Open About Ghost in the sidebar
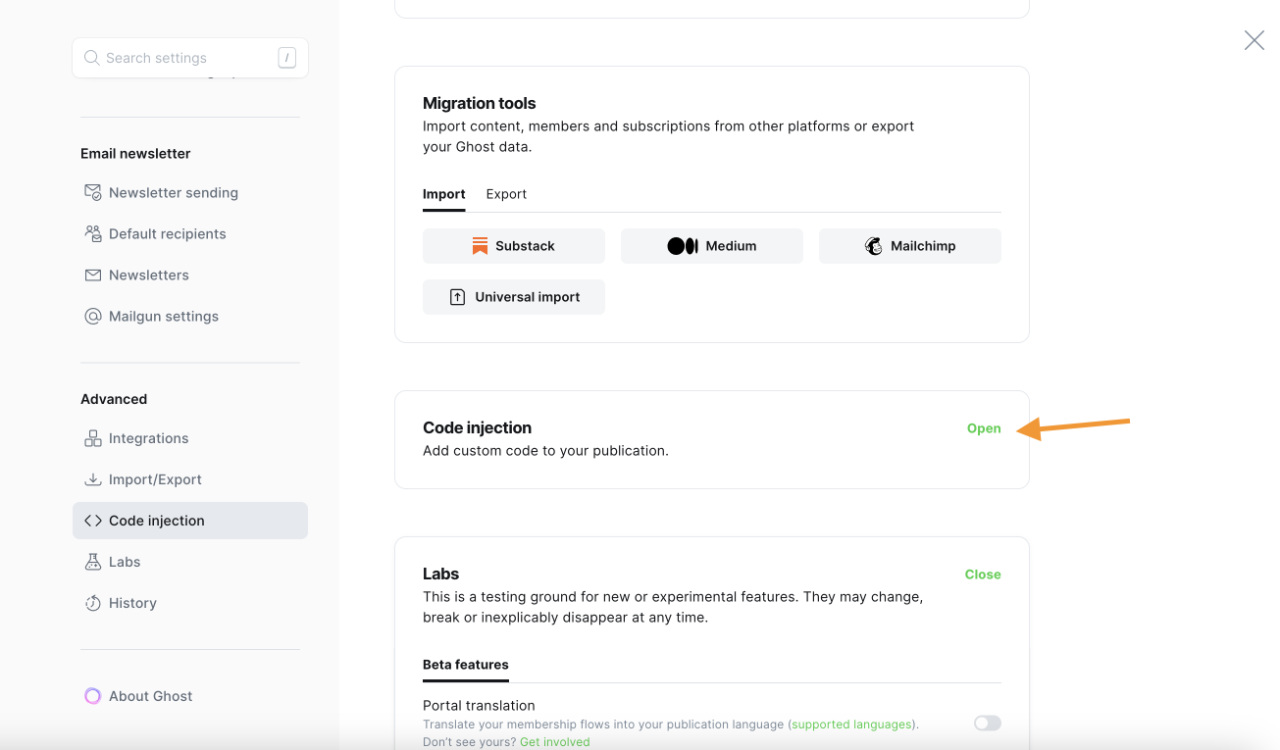Image resolution: width=1280 pixels, height=750 pixels. [x=150, y=696]
